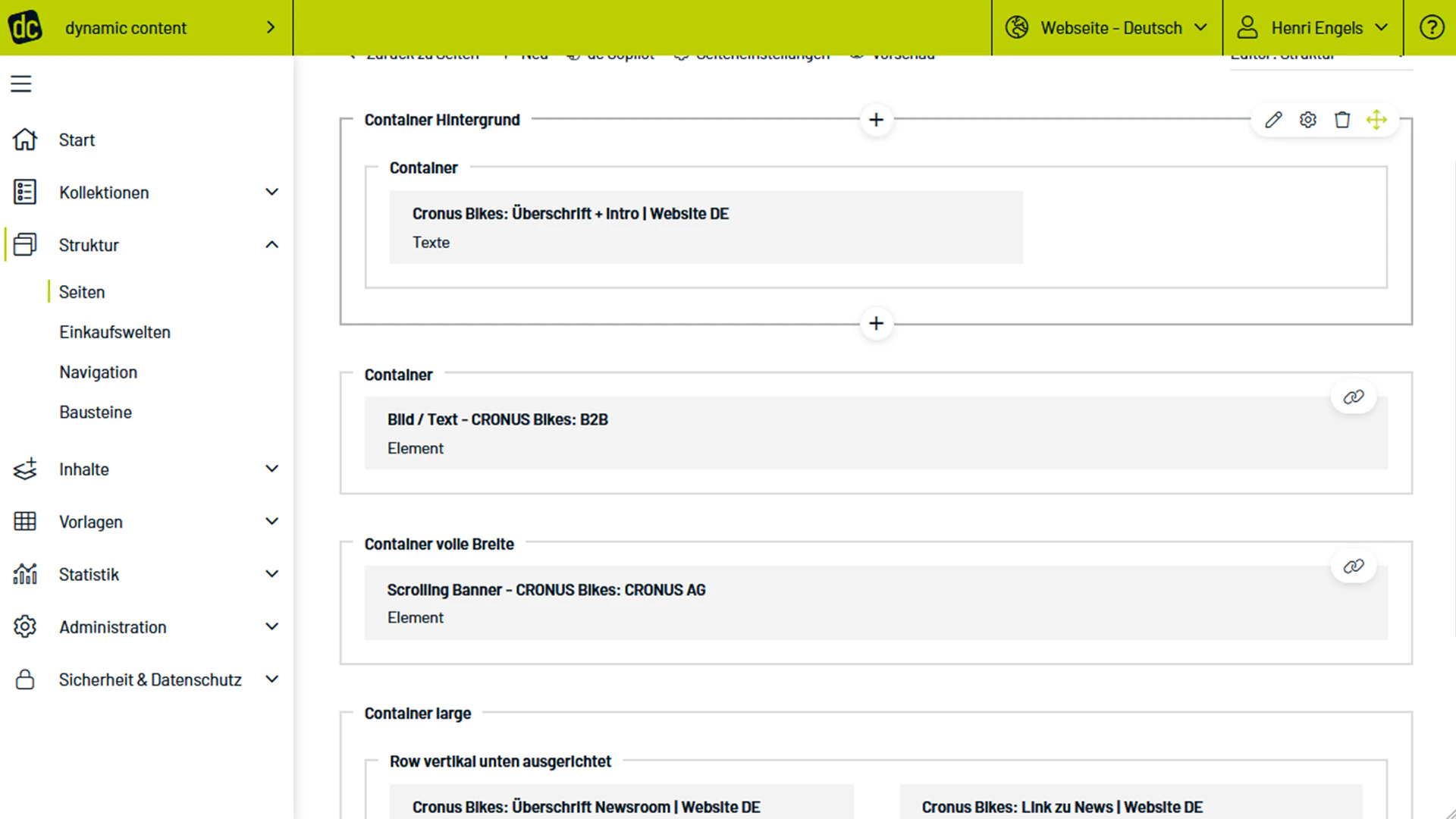Viewport: 1456px width, 819px height.
Task: Click the Kollektionen menu label
Action: click(x=104, y=193)
